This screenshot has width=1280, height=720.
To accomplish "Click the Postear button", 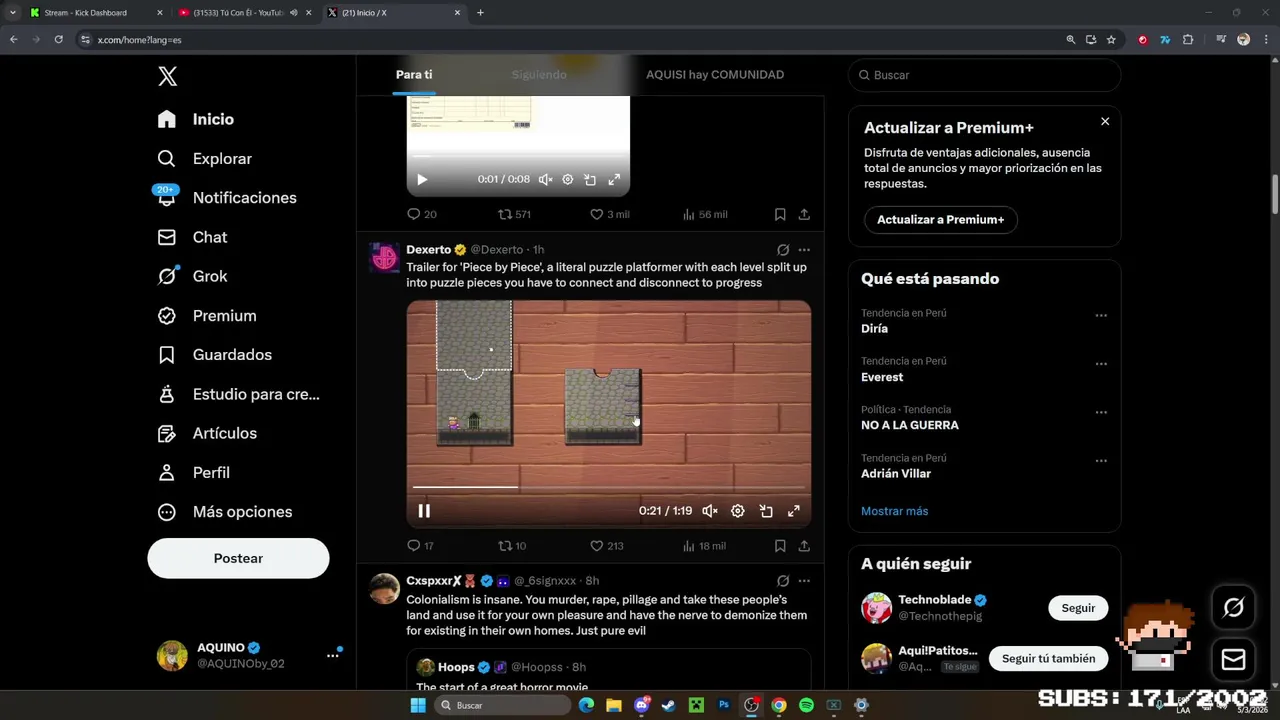I will click(238, 558).
